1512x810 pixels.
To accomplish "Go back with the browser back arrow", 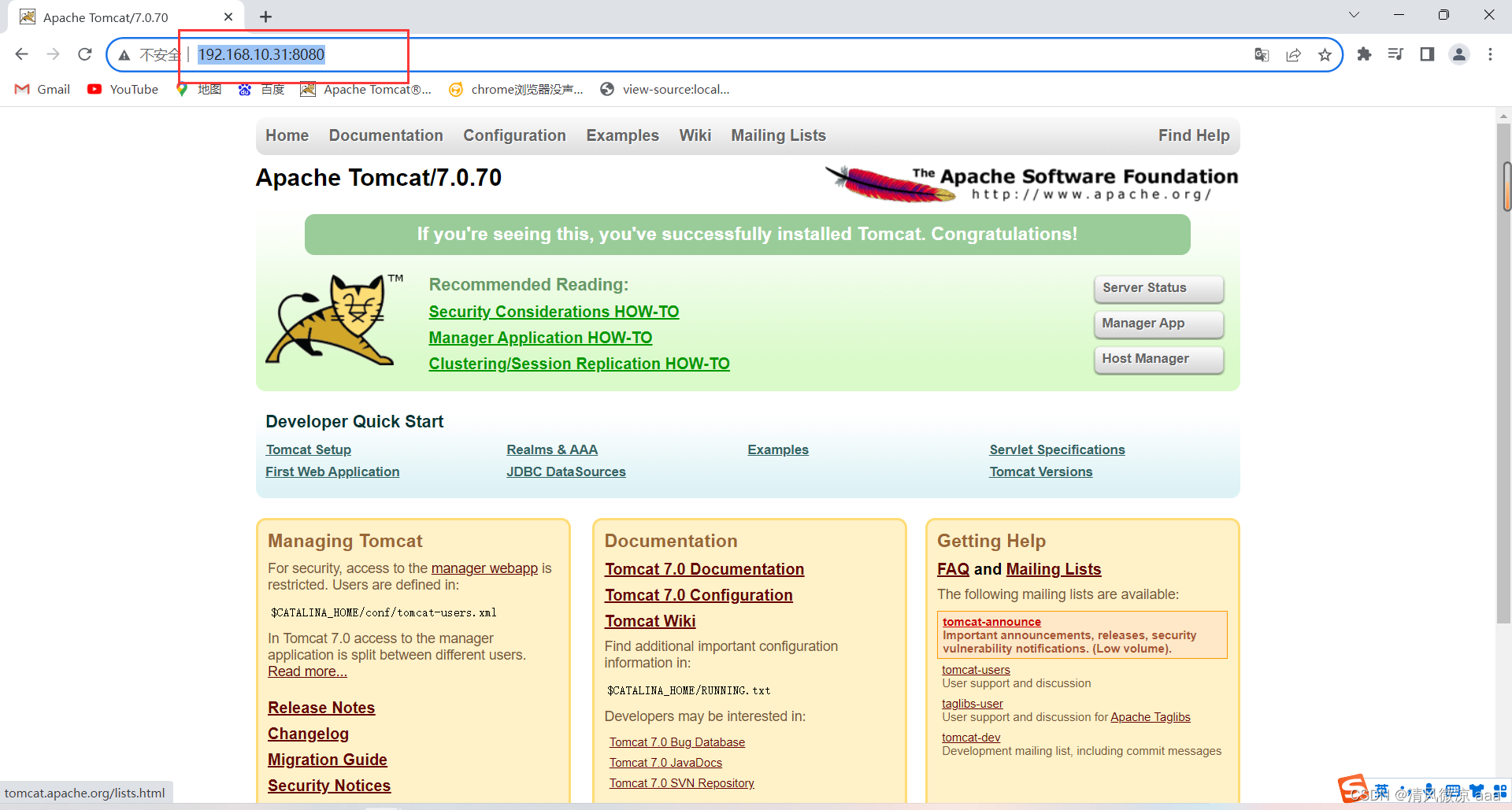I will coord(22,54).
